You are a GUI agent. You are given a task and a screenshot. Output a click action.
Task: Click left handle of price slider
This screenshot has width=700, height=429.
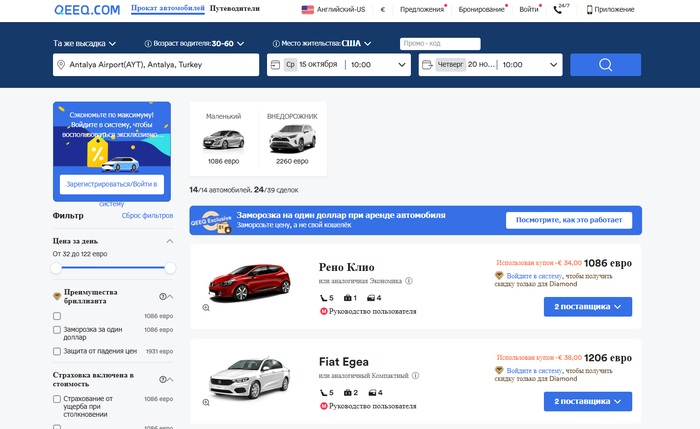pos(56,268)
